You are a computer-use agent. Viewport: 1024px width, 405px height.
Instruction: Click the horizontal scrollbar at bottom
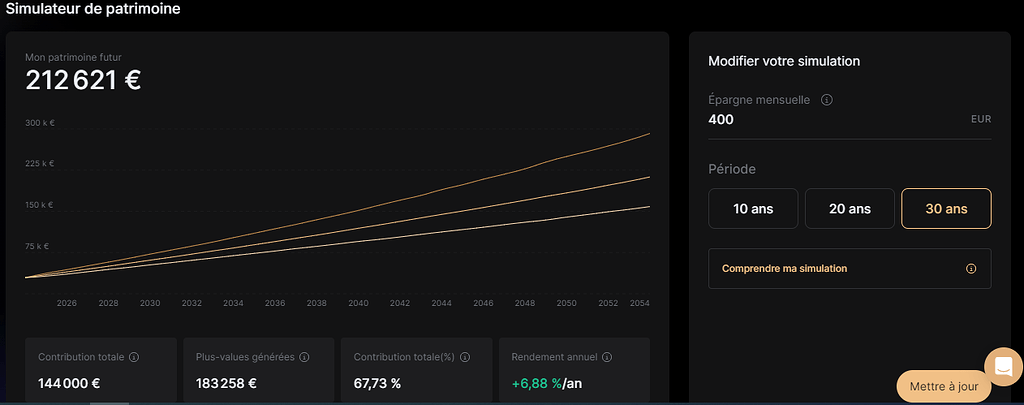click(110, 403)
